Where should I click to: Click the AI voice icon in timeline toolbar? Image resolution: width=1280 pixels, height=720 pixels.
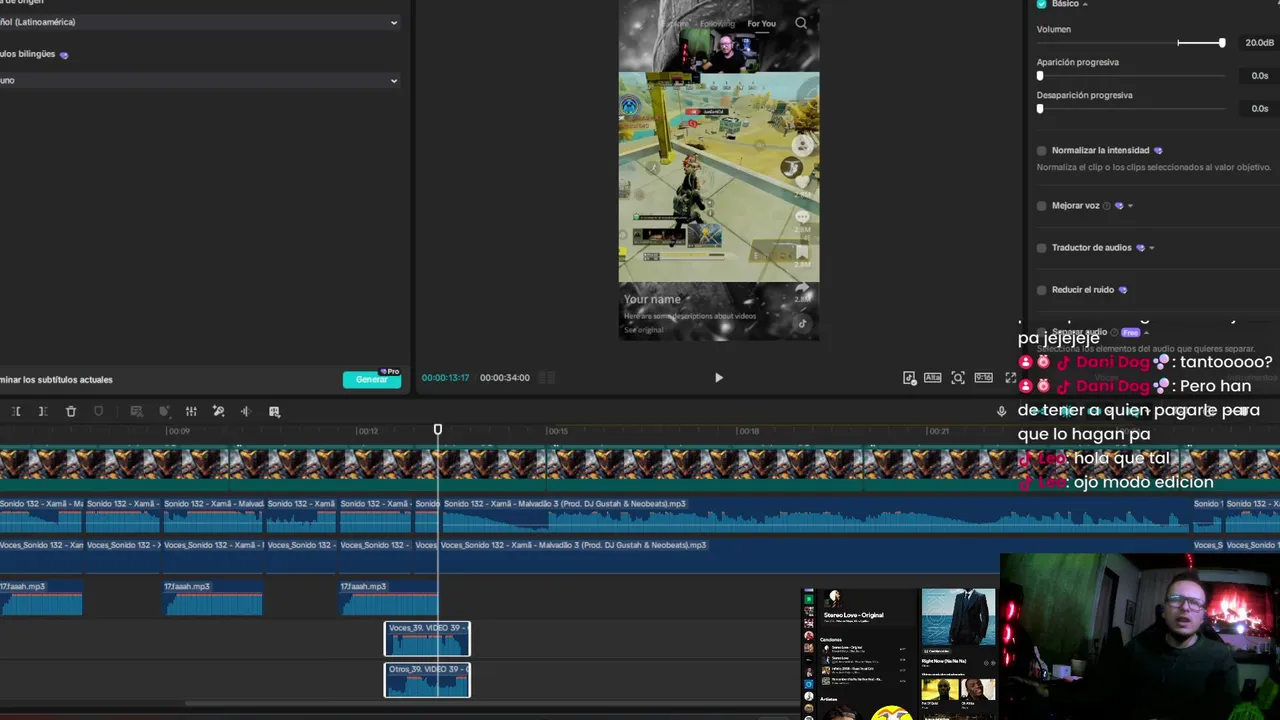[164, 411]
